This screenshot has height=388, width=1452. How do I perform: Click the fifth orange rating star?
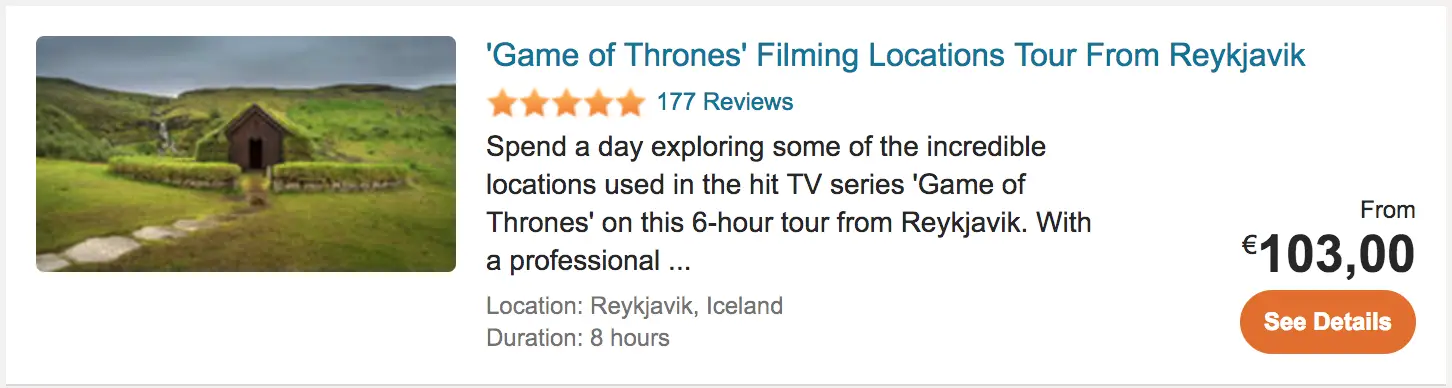point(630,102)
